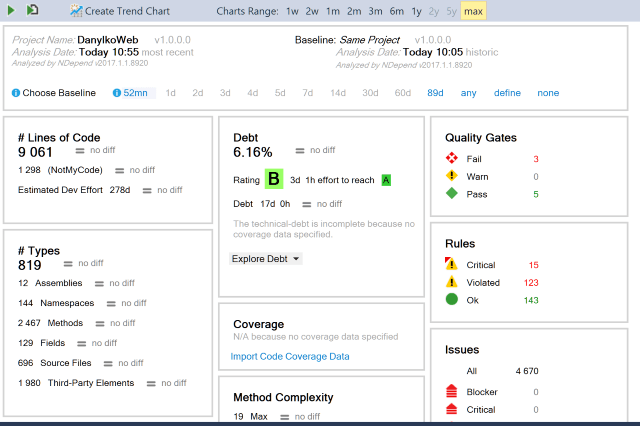The image size is (640, 426).
Task: Click Debt 17d 0h value
Action: click(262, 204)
